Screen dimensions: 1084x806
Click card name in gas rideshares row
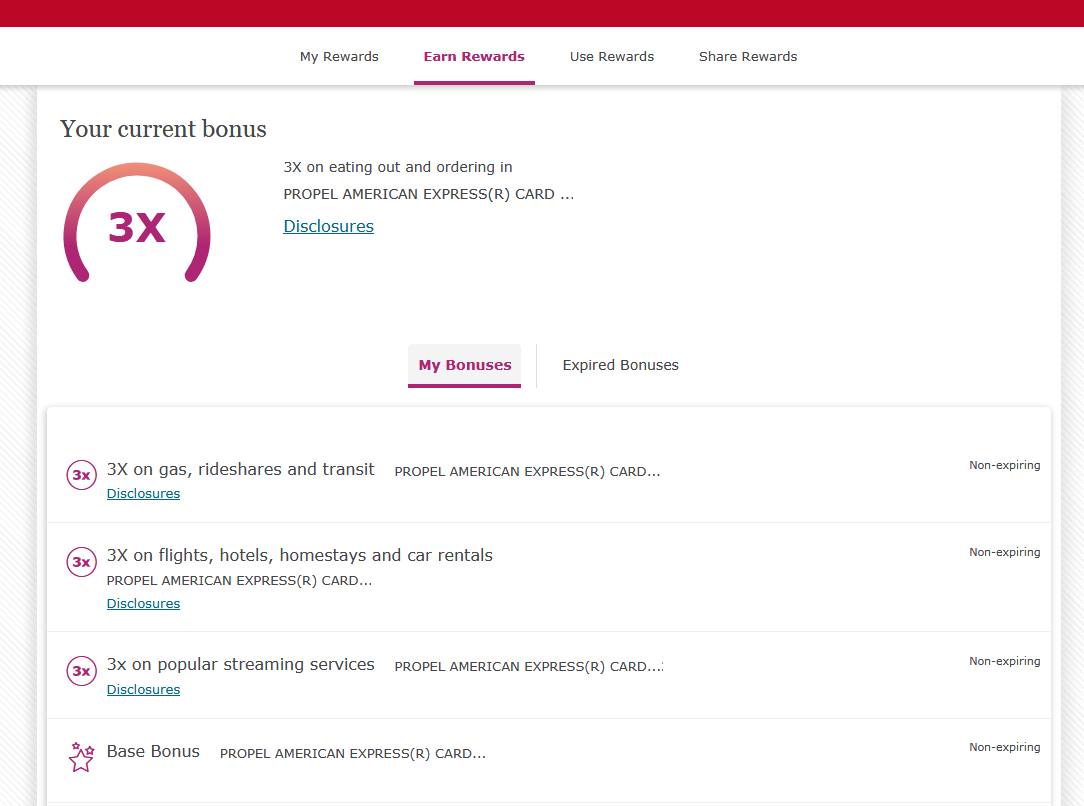tap(527, 471)
